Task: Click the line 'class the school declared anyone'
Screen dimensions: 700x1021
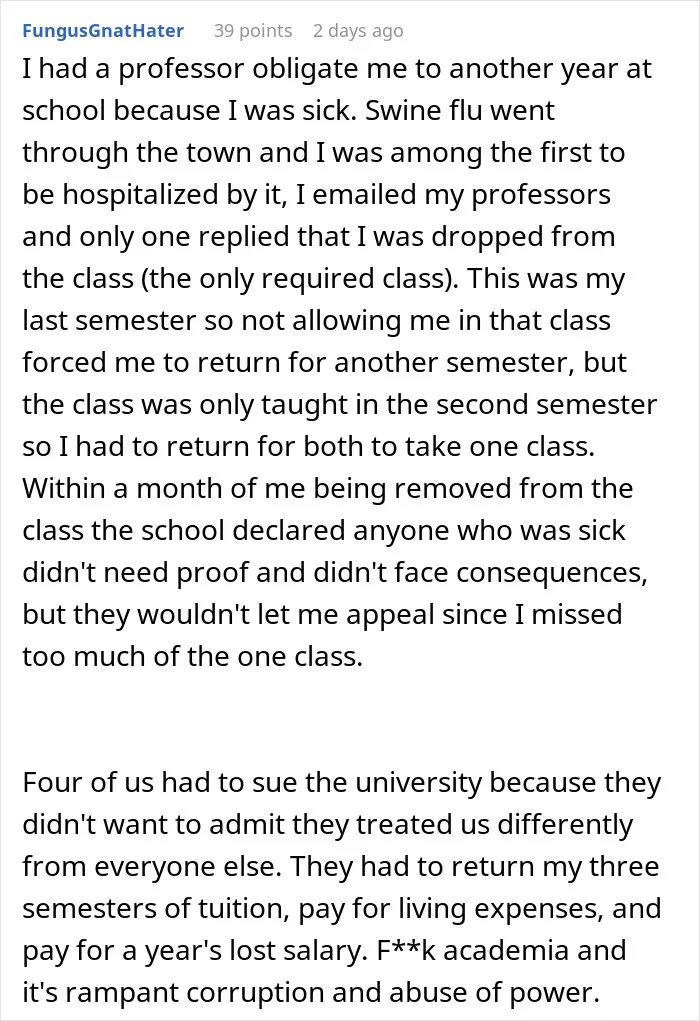Action: click(x=324, y=531)
